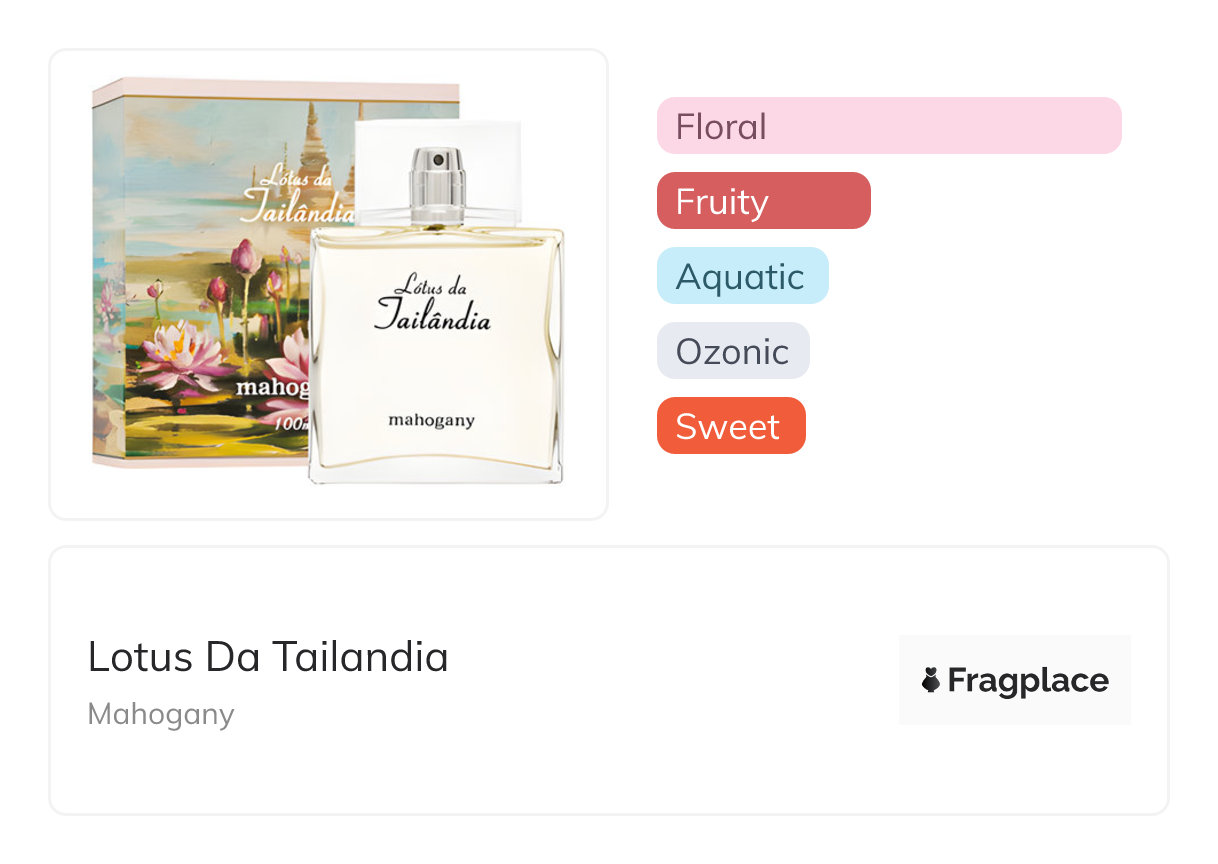Open the Lotus Da Tailandia product image
The height and width of the screenshot is (864, 1218).
point(329,284)
